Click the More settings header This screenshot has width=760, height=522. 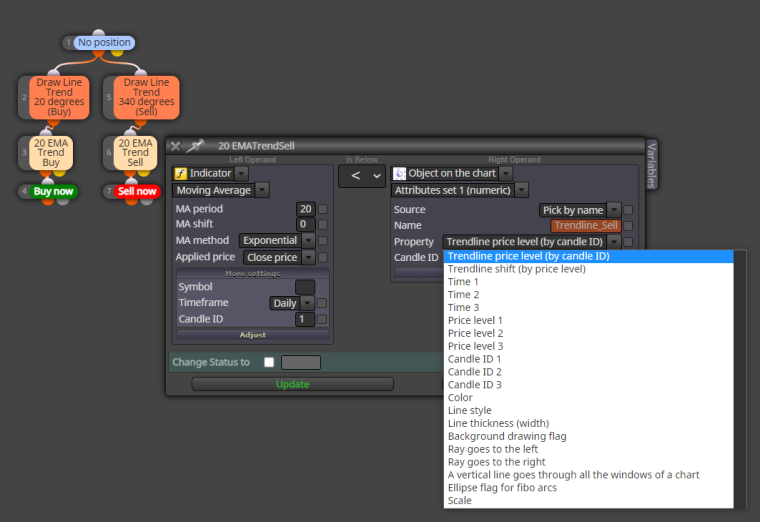coord(253,273)
